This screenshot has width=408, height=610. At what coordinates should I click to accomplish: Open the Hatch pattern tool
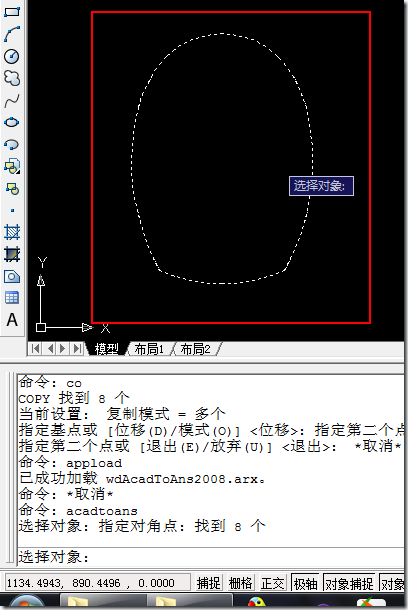pyautogui.click(x=12, y=232)
